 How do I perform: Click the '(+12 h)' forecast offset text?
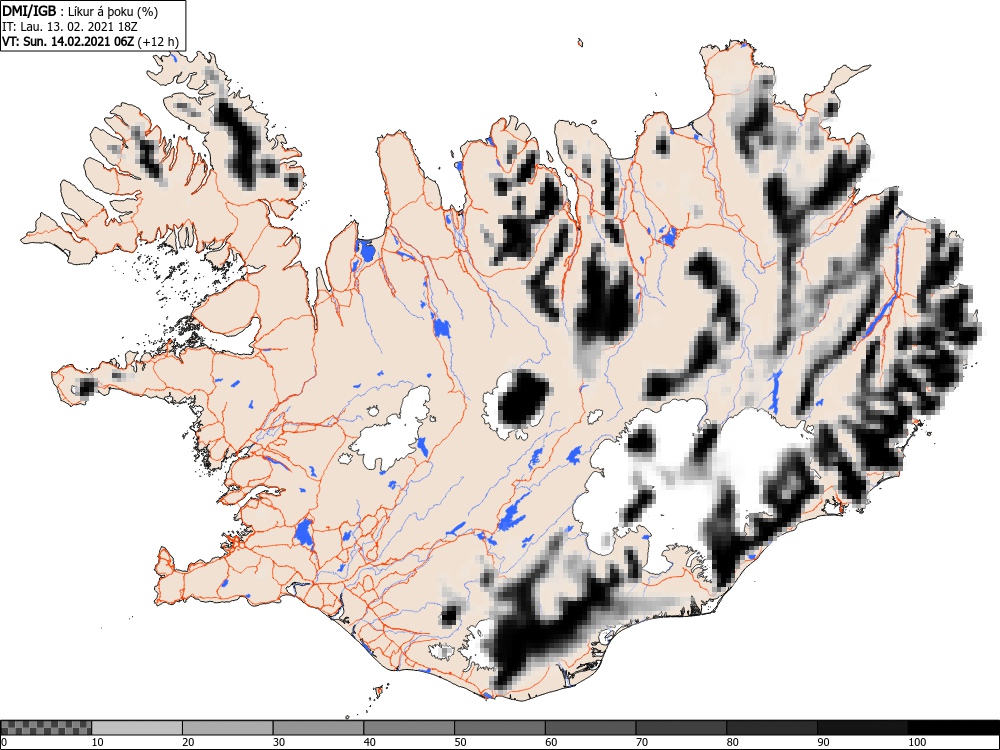158,42
